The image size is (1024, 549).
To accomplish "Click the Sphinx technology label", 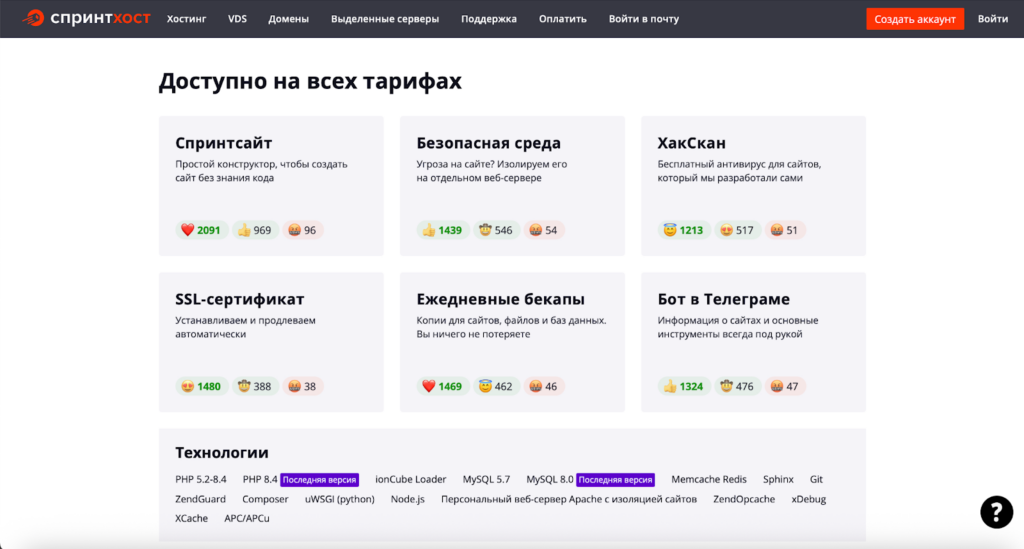I will [x=778, y=479].
